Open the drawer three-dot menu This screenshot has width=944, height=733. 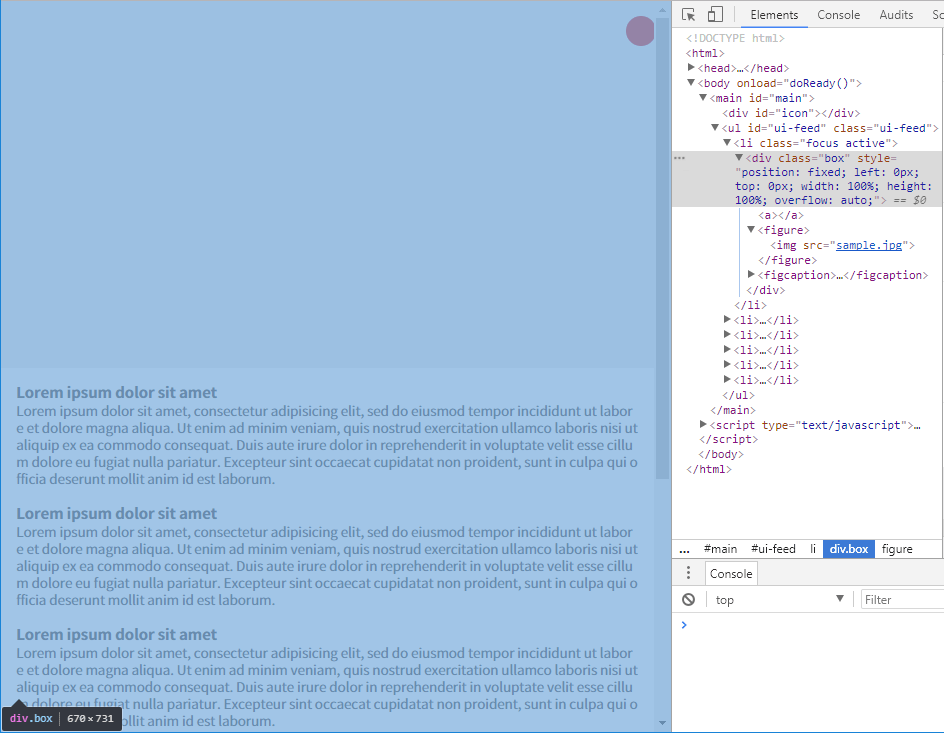click(x=688, y=573)
